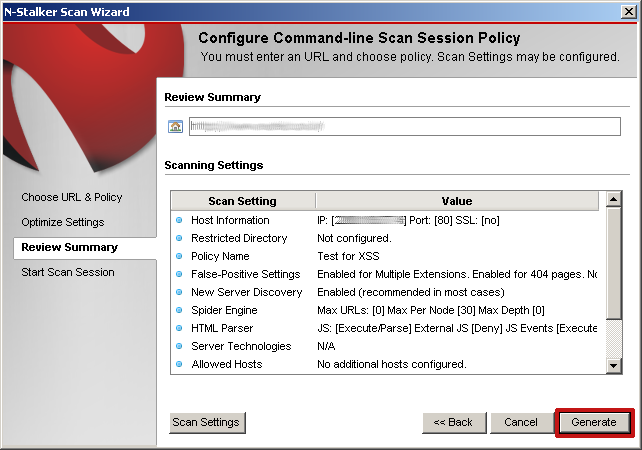Image resolution: width=642 pixels, height=450 pixels.
Task: Click the scroll-down arrow of settings list
Action: pos(613,365)
